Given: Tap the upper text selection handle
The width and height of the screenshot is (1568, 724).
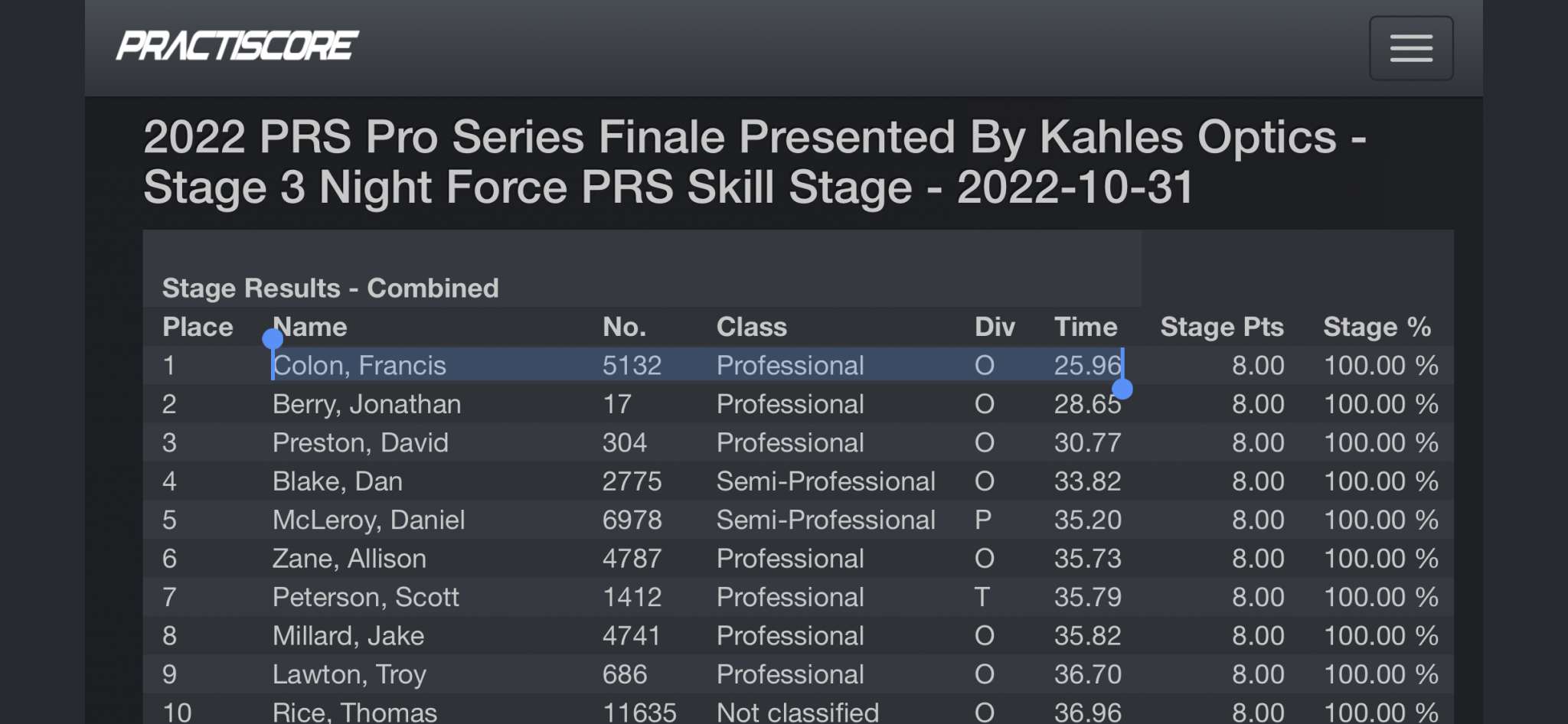Looking at the screenshot, I should 273,339.
